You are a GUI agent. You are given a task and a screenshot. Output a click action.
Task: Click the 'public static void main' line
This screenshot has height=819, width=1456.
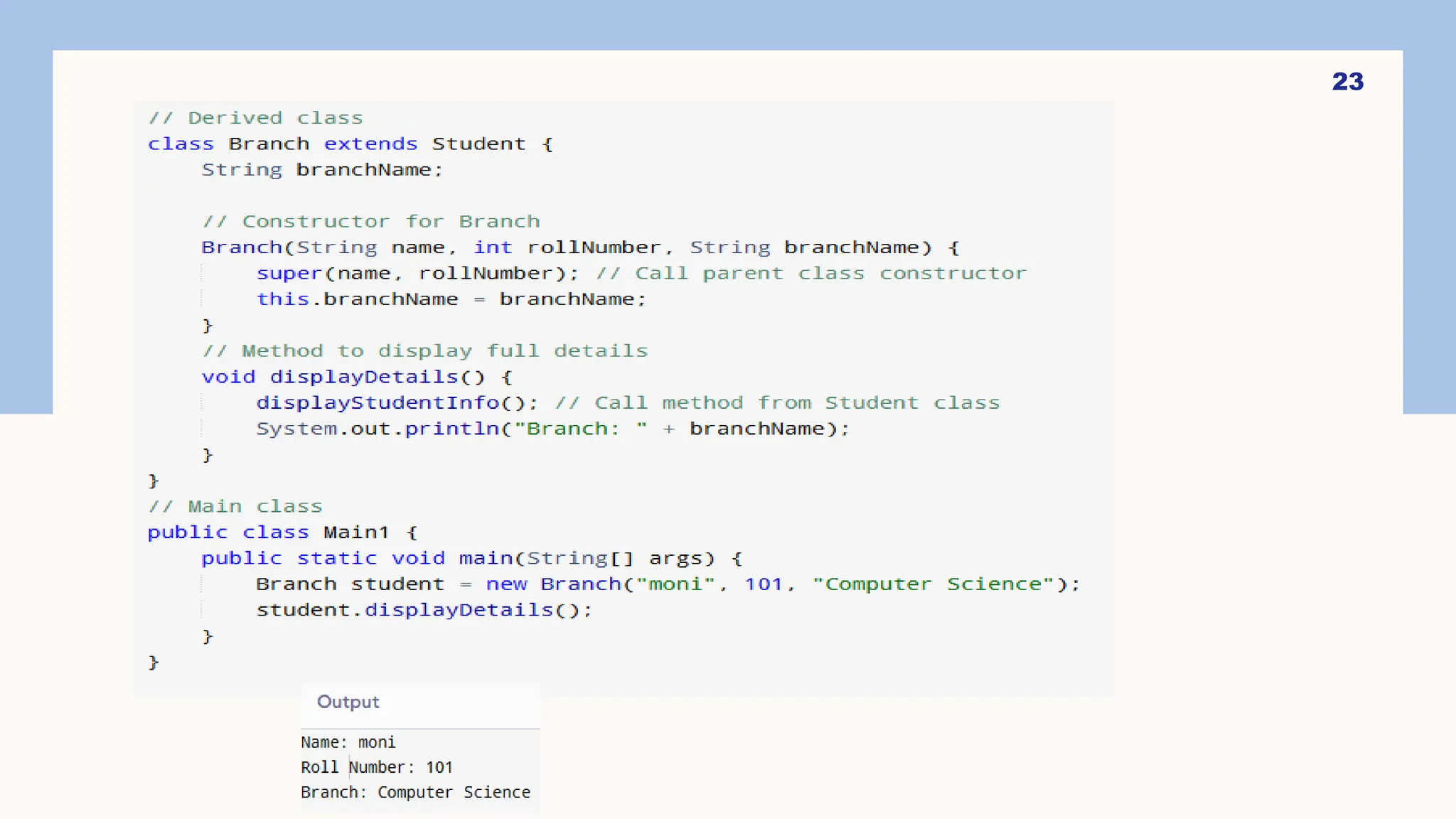(471, 559)
